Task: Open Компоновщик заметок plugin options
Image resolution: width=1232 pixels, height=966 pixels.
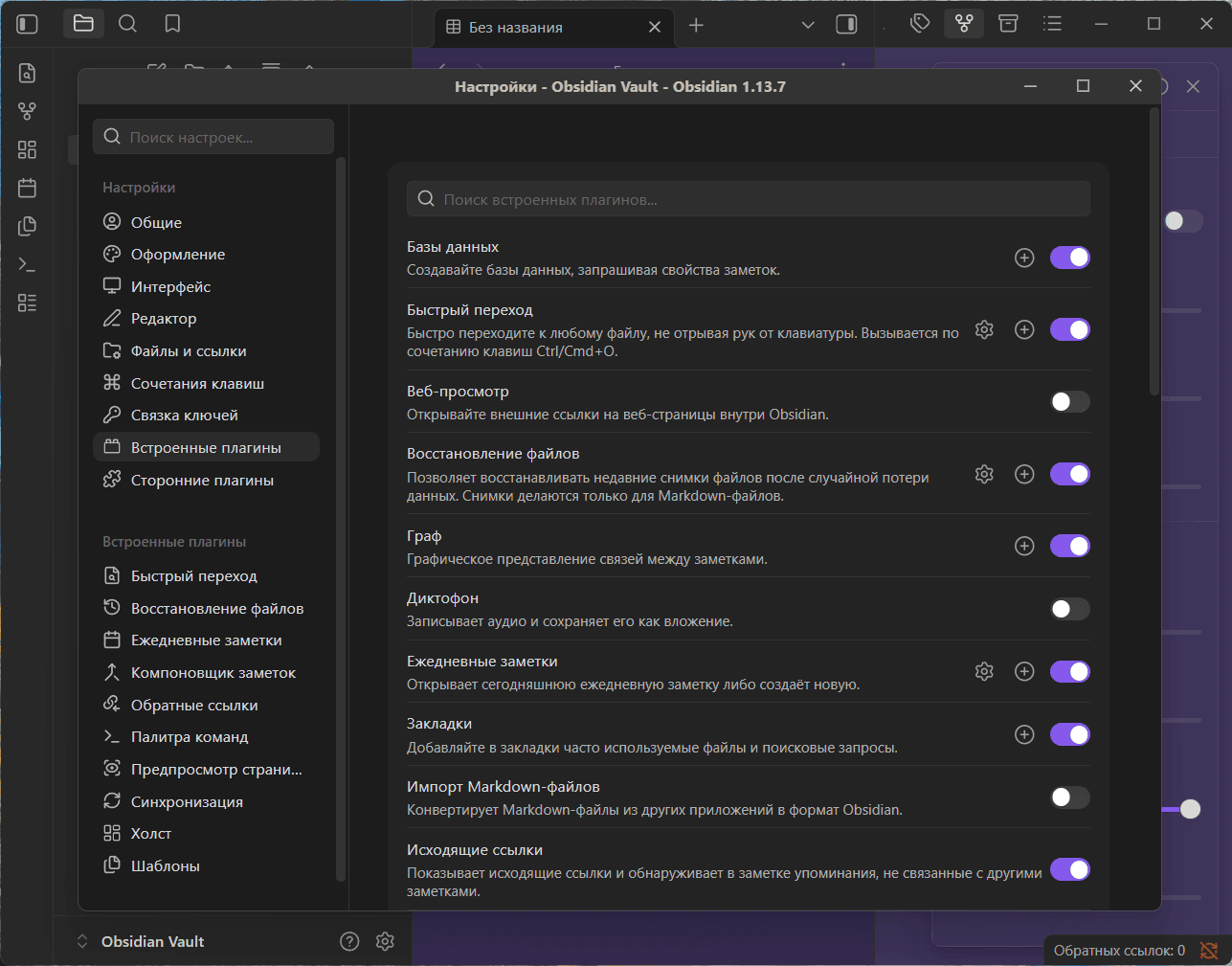Action: [x=206, y=673]
